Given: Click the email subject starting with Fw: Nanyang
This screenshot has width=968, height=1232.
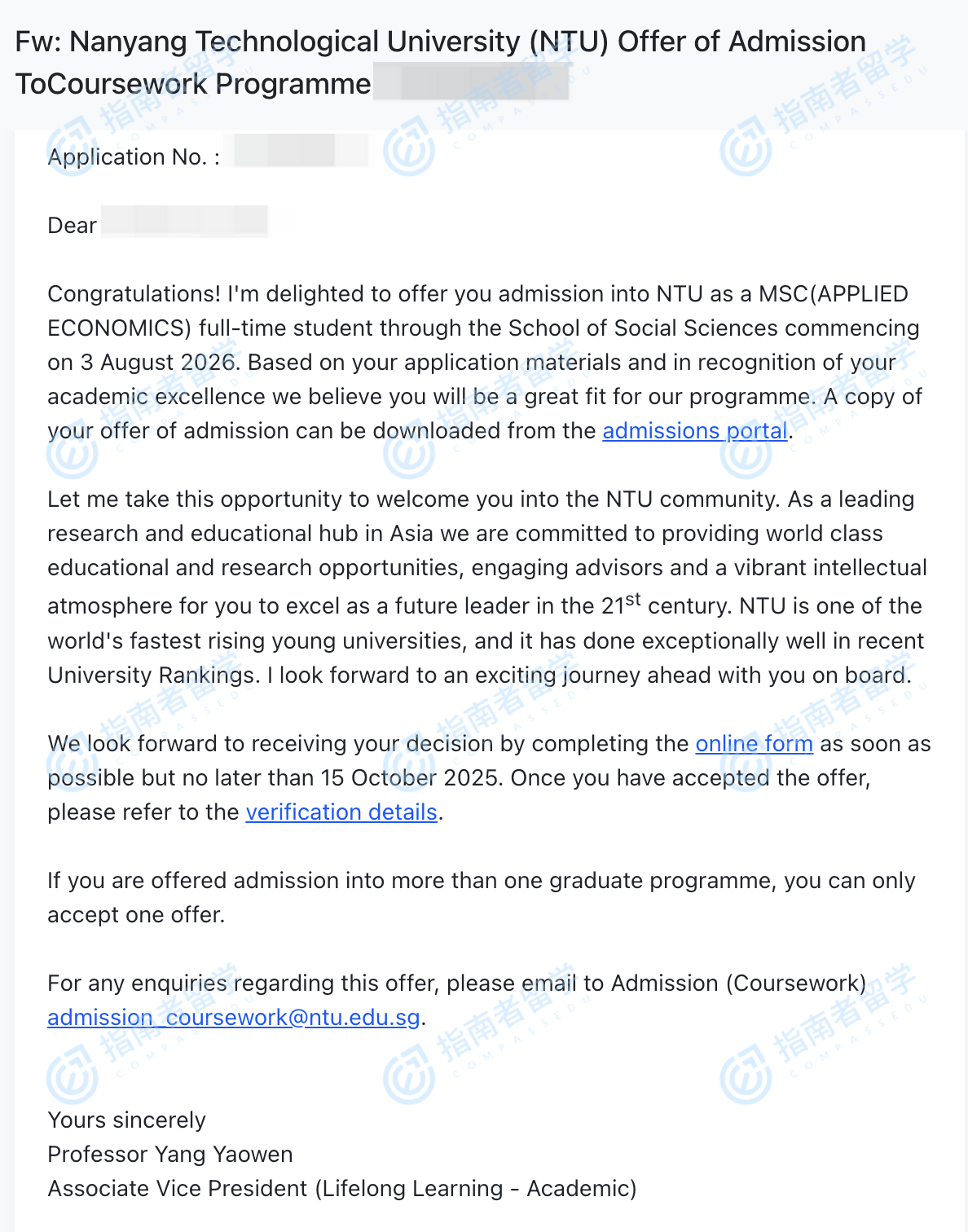Looking at the screenshot, I should [440, 42].
